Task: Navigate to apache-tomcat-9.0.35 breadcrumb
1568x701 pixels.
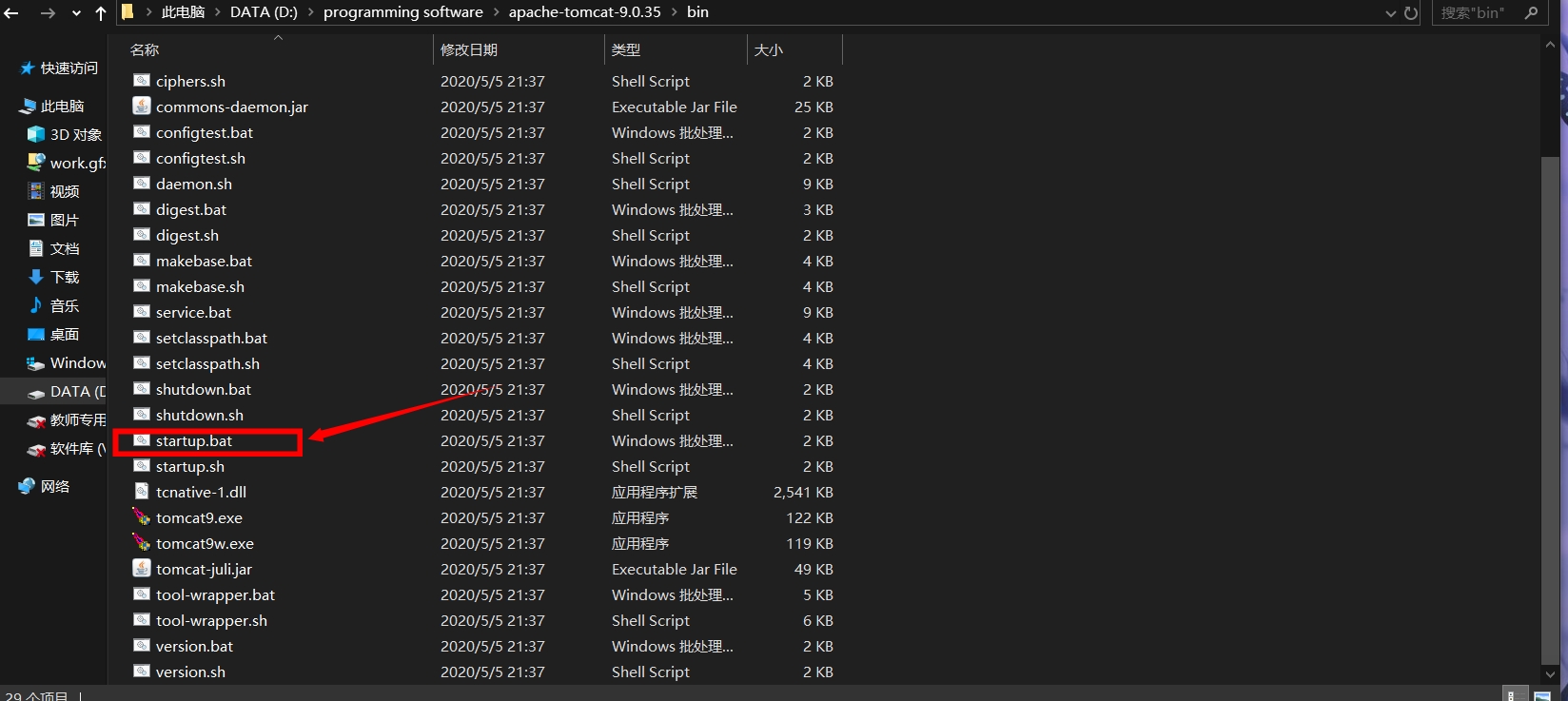Action: [584, 12]
